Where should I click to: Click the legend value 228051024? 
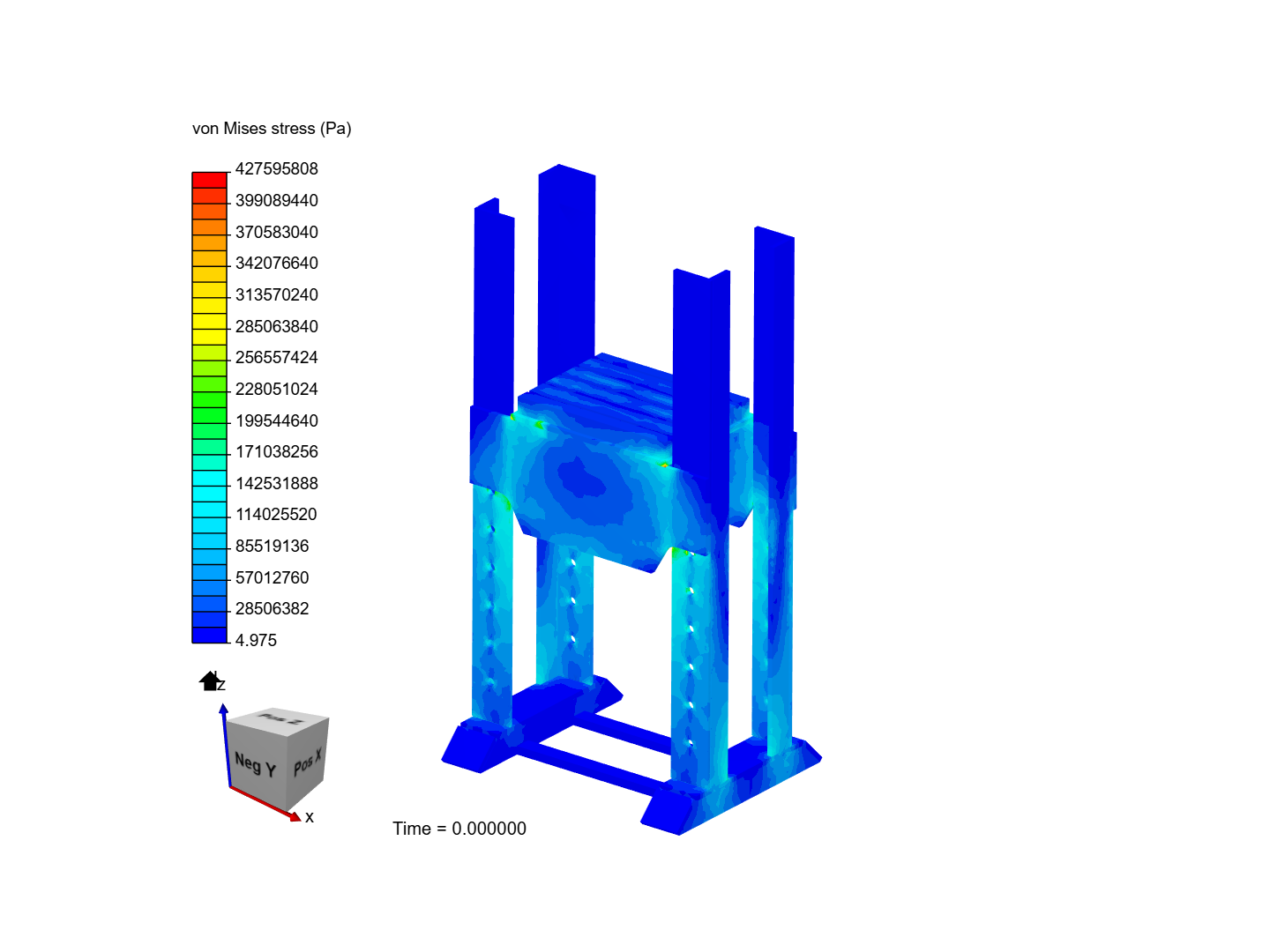[x=277, y=390]
